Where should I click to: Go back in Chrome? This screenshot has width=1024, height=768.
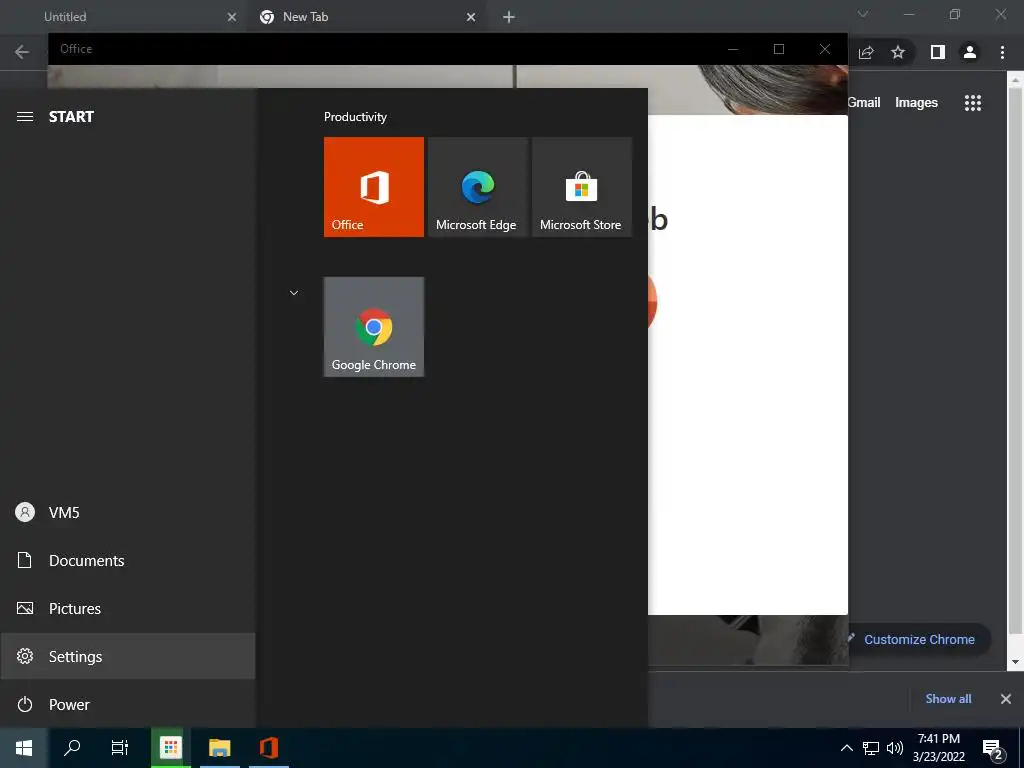[x=22, y=52]
